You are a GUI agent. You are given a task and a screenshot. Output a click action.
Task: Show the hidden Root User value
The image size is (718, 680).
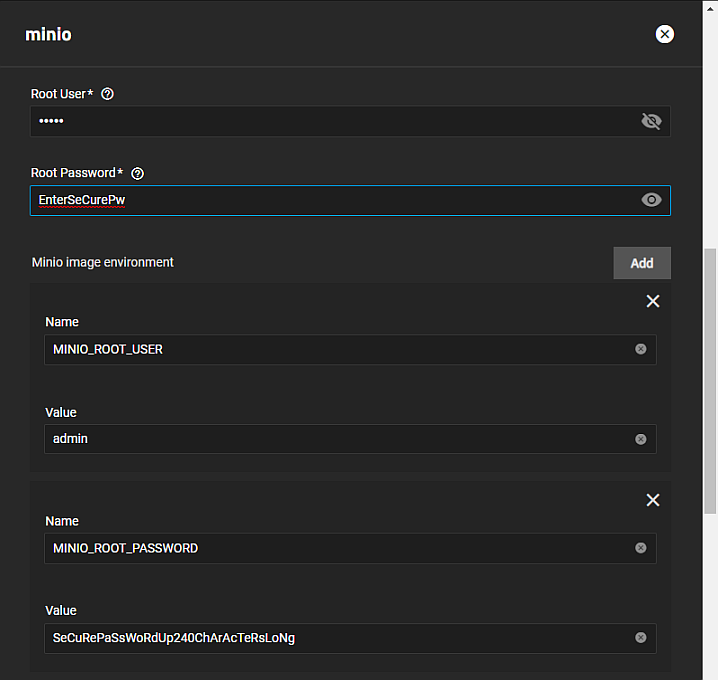[x=651, y=121]
